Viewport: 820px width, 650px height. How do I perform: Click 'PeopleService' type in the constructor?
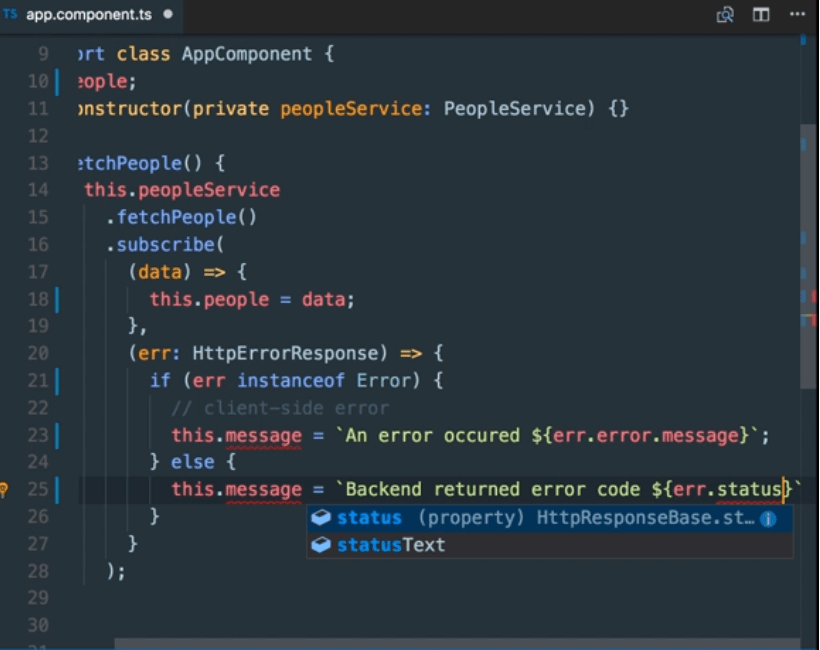(514, 109)
